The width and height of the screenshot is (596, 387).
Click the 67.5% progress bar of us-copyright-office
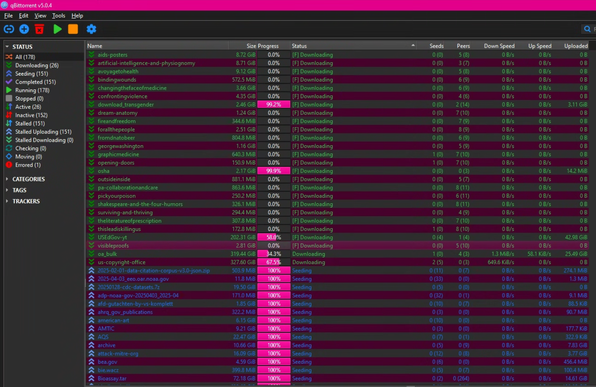[x=274, y=262]
